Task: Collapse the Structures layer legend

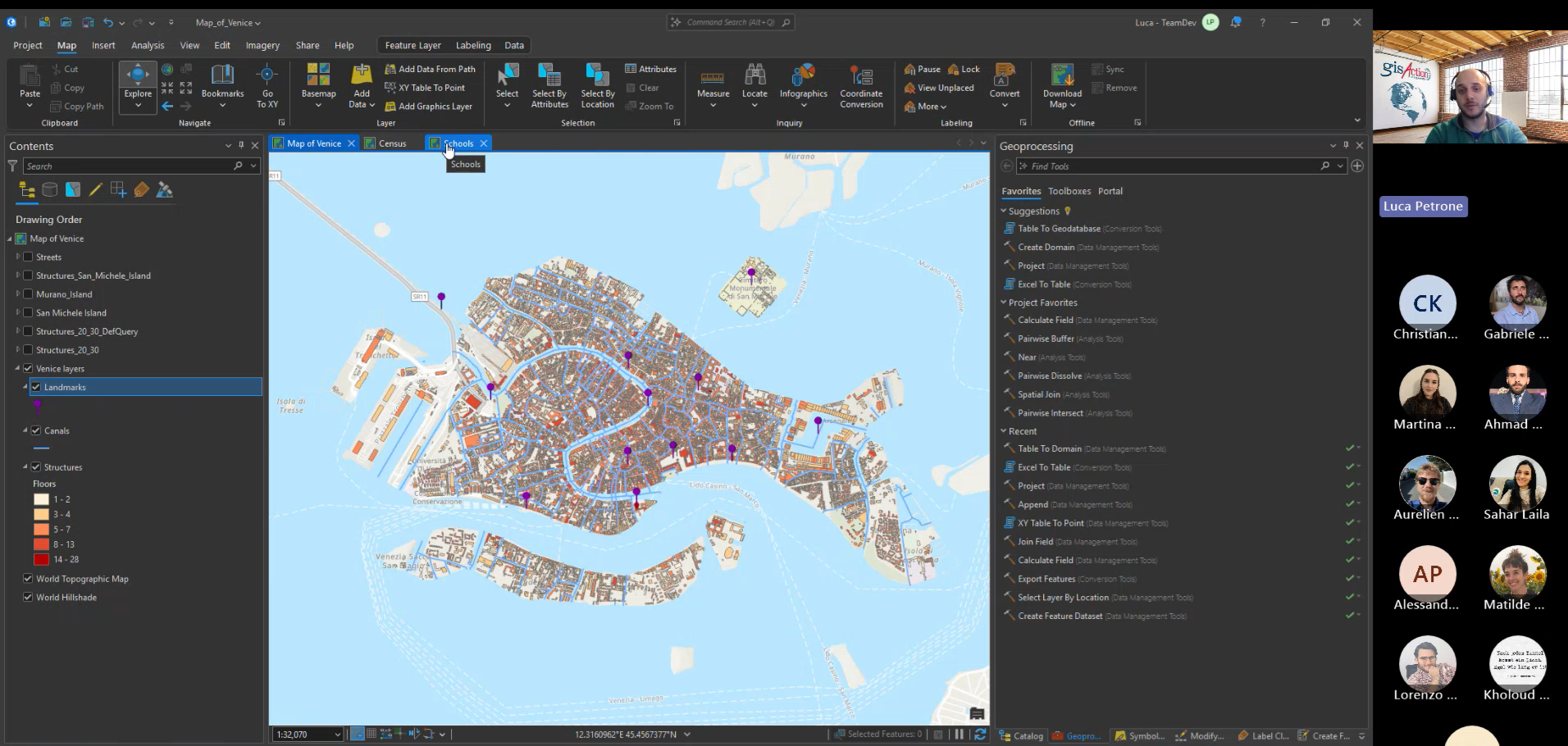Action: 25,467
